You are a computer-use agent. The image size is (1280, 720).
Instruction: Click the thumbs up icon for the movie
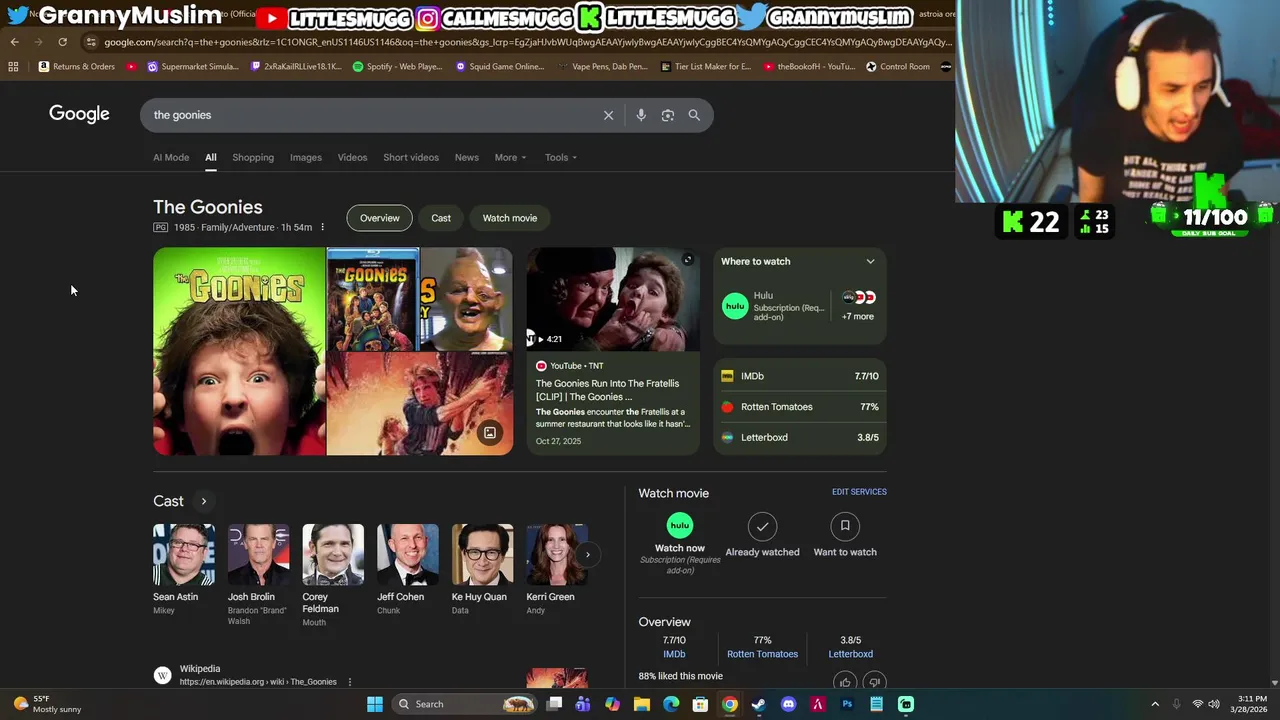[845, 682]
